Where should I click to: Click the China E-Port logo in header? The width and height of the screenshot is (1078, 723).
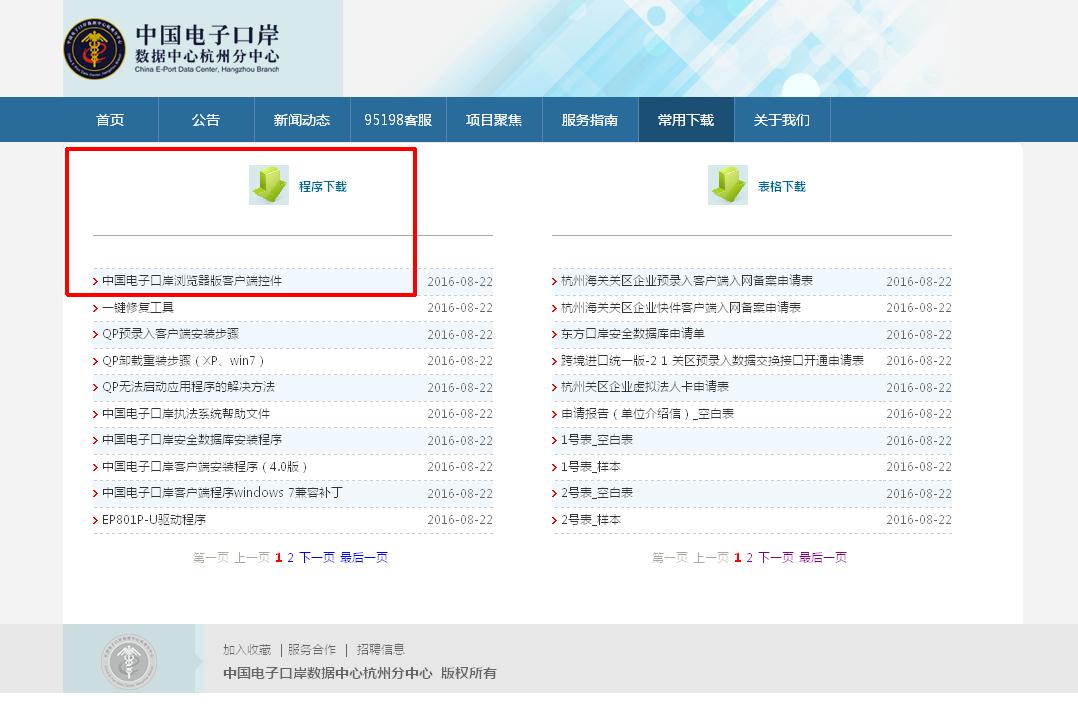click(95, 49)
